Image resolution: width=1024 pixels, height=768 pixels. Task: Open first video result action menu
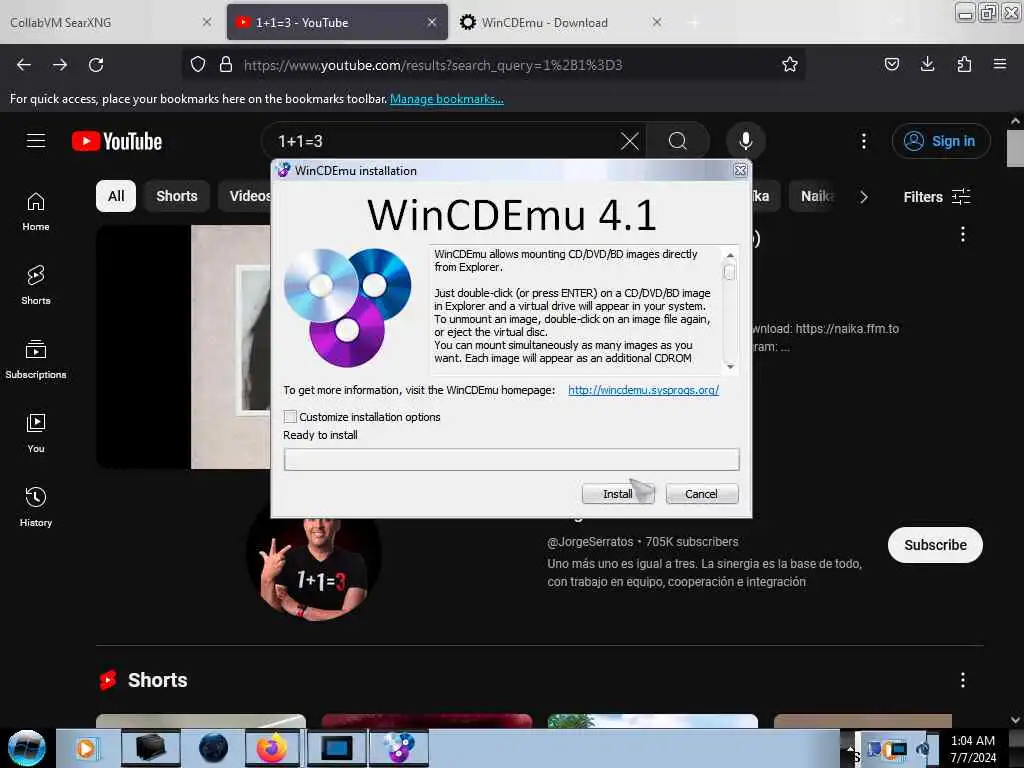[962, 234]
